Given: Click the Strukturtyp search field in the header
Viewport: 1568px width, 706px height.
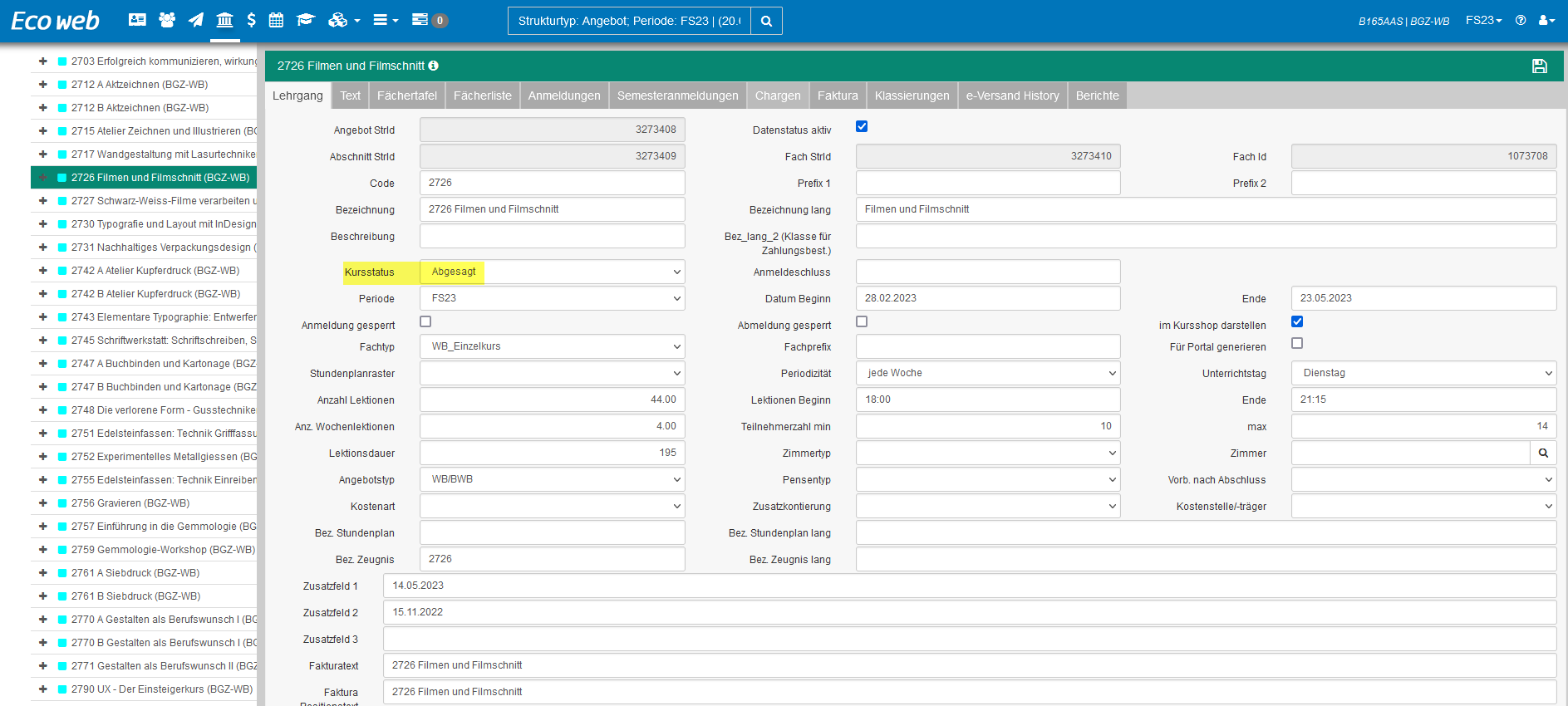Looking at the screenshot, I should tap(629, 21).
